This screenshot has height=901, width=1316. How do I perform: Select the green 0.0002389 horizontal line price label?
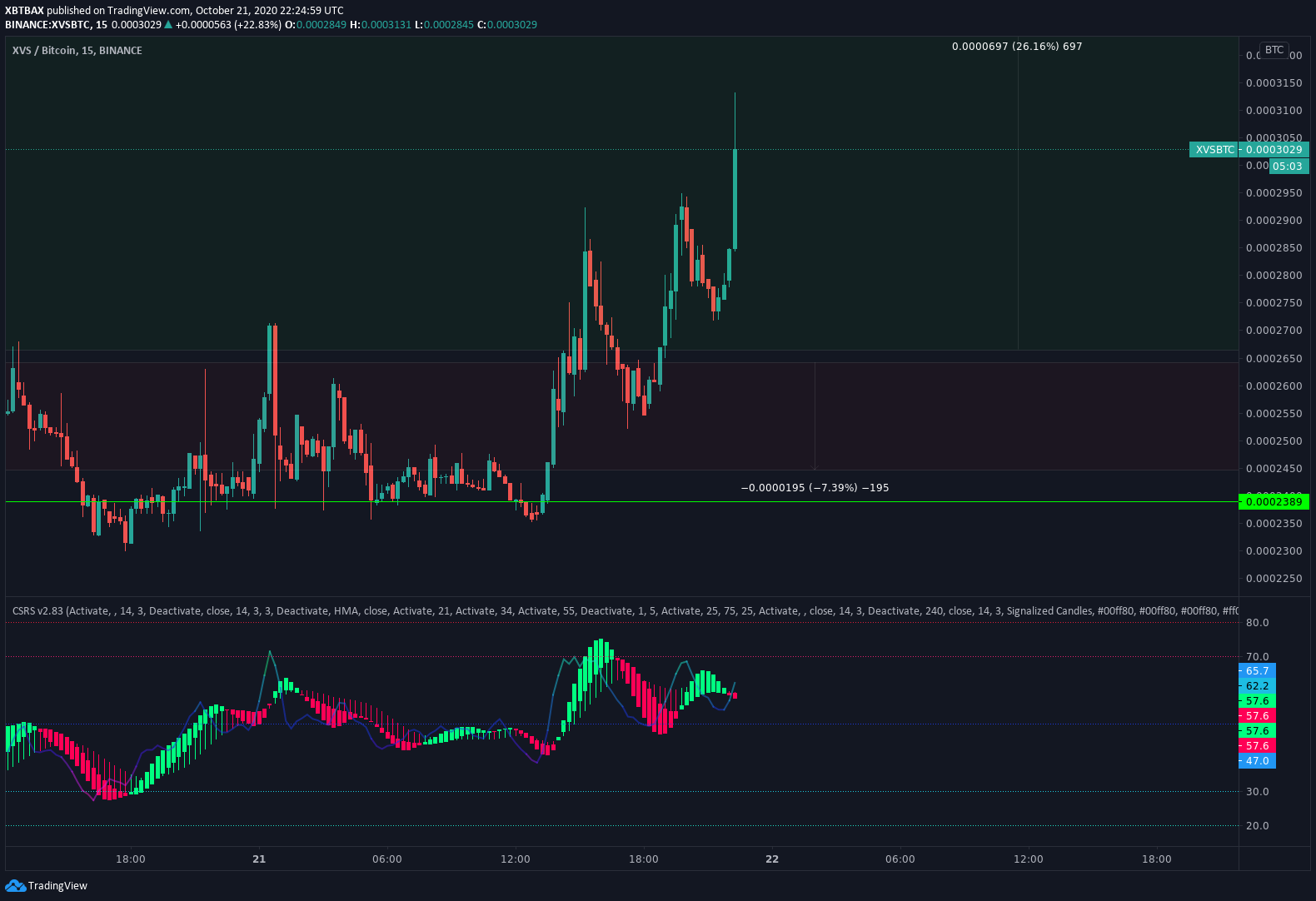click(x=1274, y=501)
